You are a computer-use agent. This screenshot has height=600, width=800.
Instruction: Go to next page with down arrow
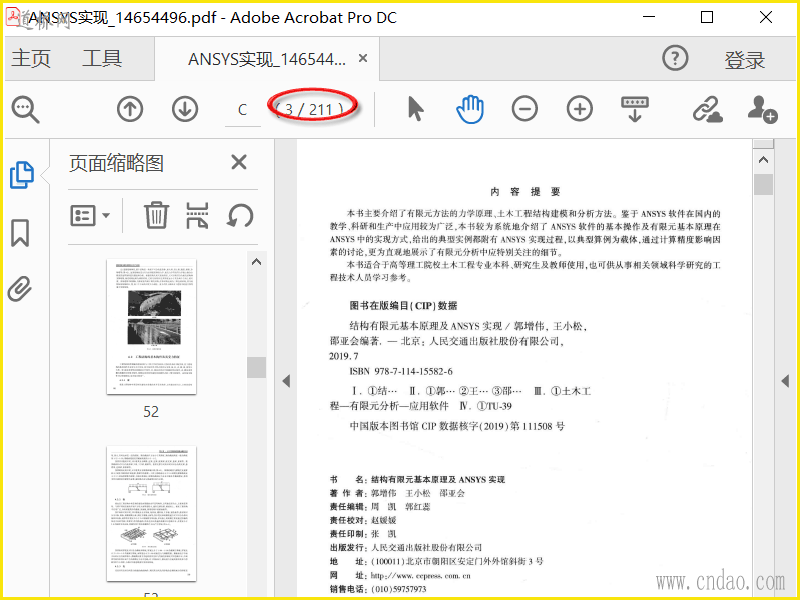[185, 109]
